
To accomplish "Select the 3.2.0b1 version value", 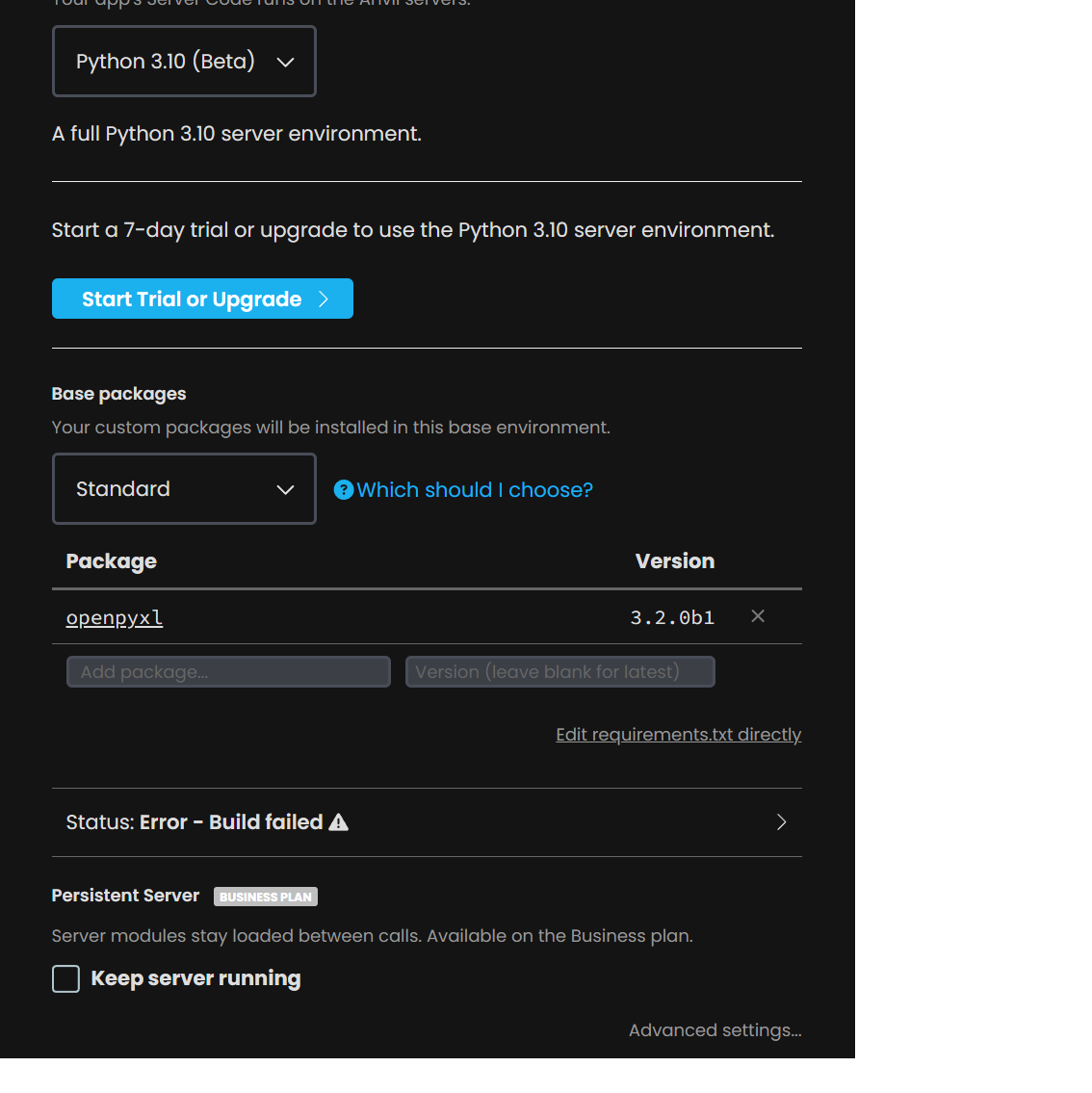I will click(x=672, y=617).
